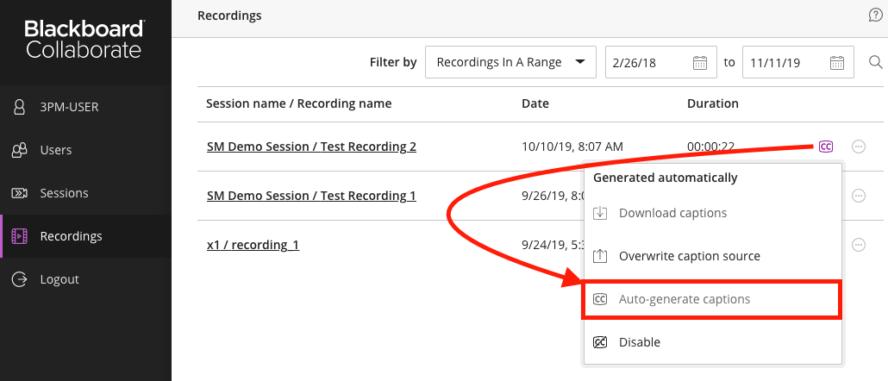Click the Sessions camera icon

(x=20, y=193)
